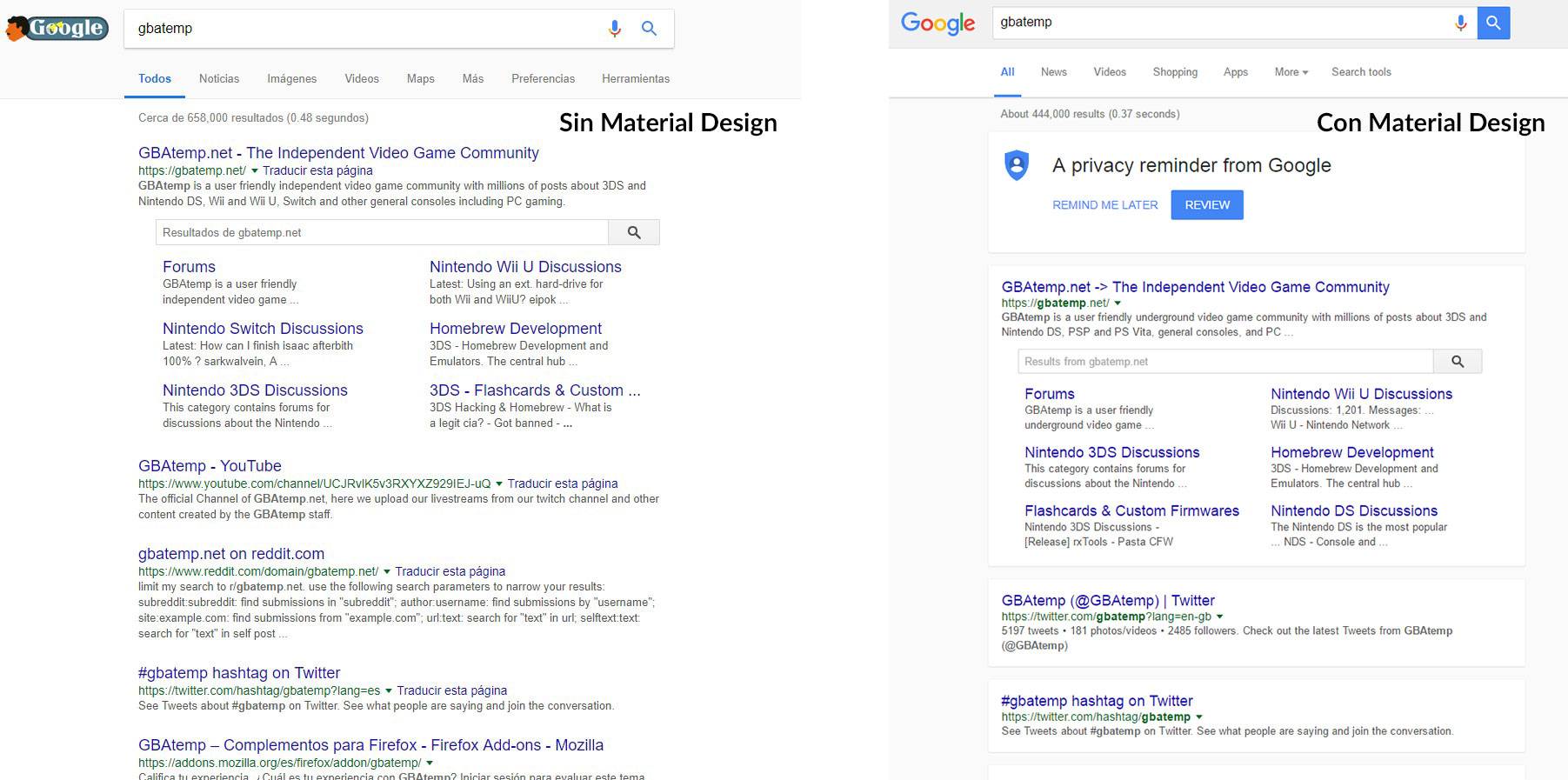The image size is (1568, 780).
Task: Open the Preferencias menu
Action: tap(543, 78)
